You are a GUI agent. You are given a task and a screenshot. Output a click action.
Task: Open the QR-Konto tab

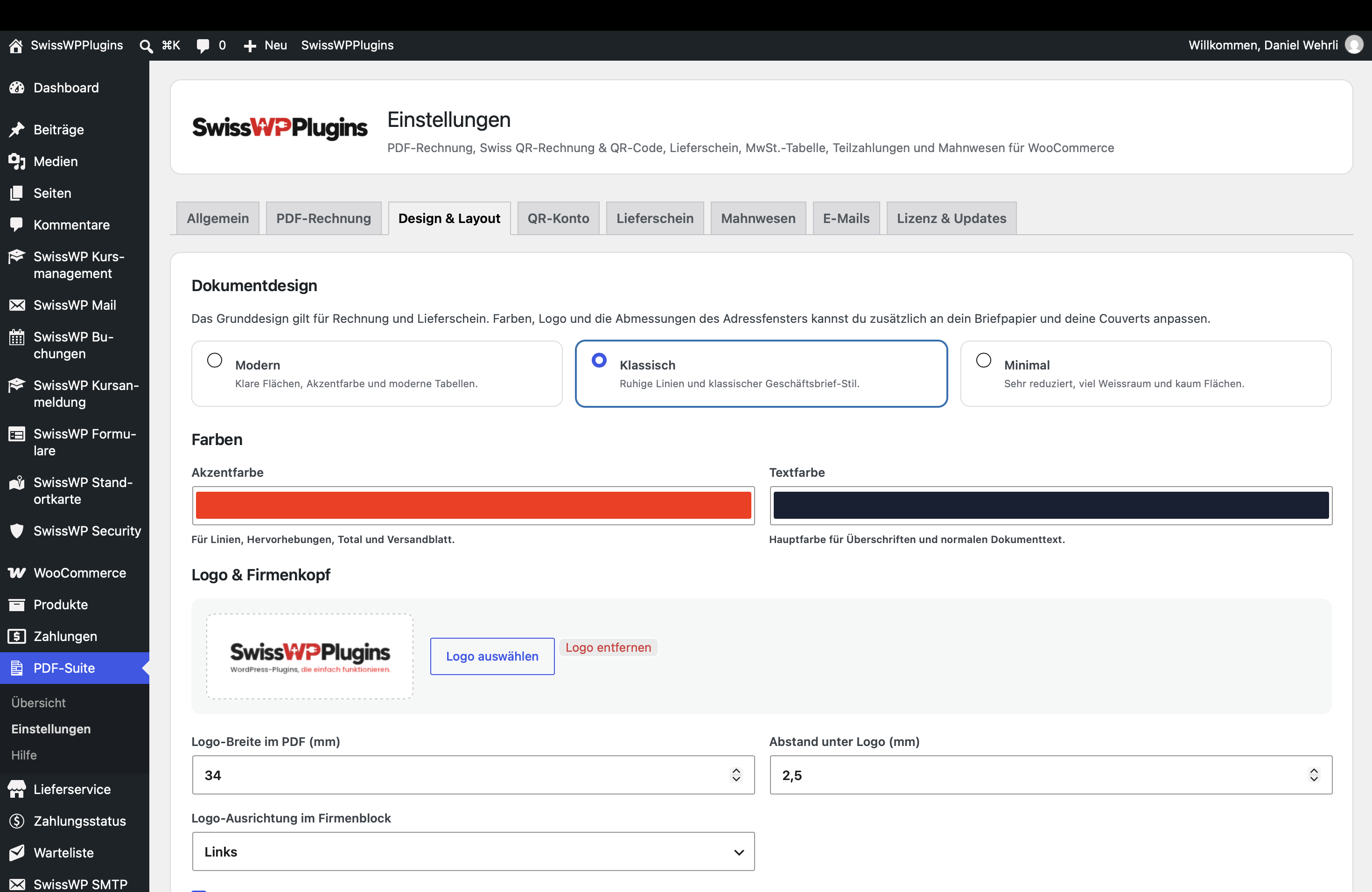[x=558, y=218]
